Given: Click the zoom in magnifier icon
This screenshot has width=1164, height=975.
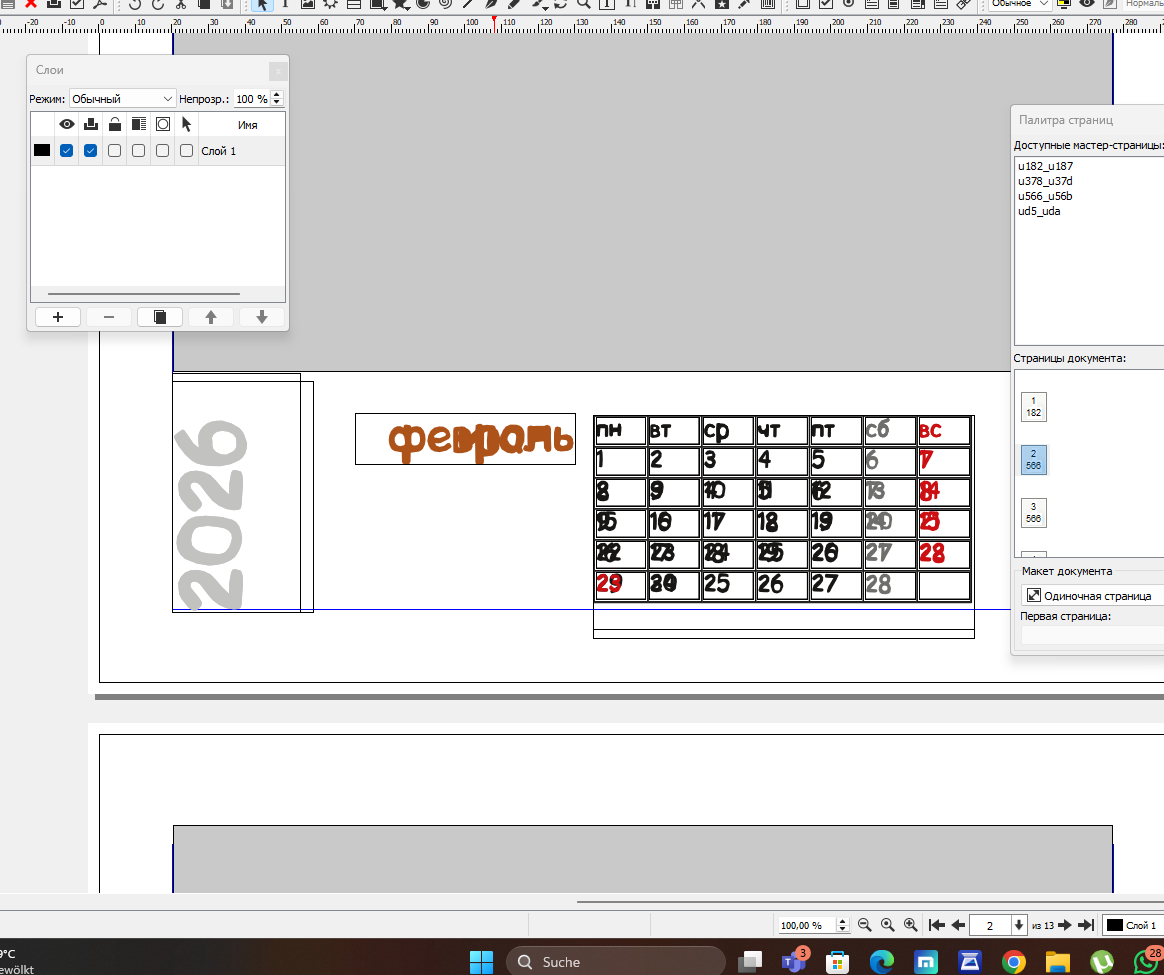Looking at the screenshot, I should [x=910, y=926].
